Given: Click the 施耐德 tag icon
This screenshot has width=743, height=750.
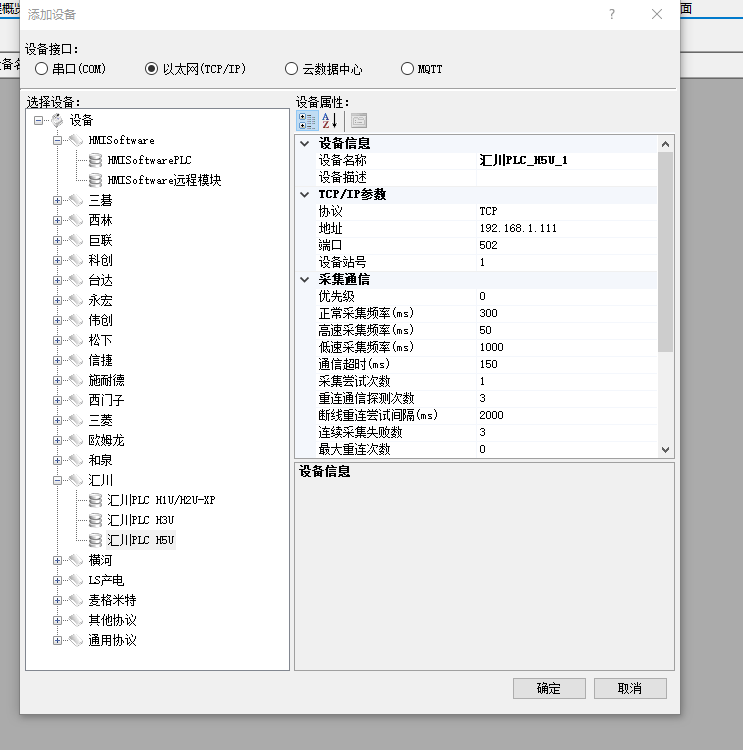Looking at the screenshot, I should (76, 380).
